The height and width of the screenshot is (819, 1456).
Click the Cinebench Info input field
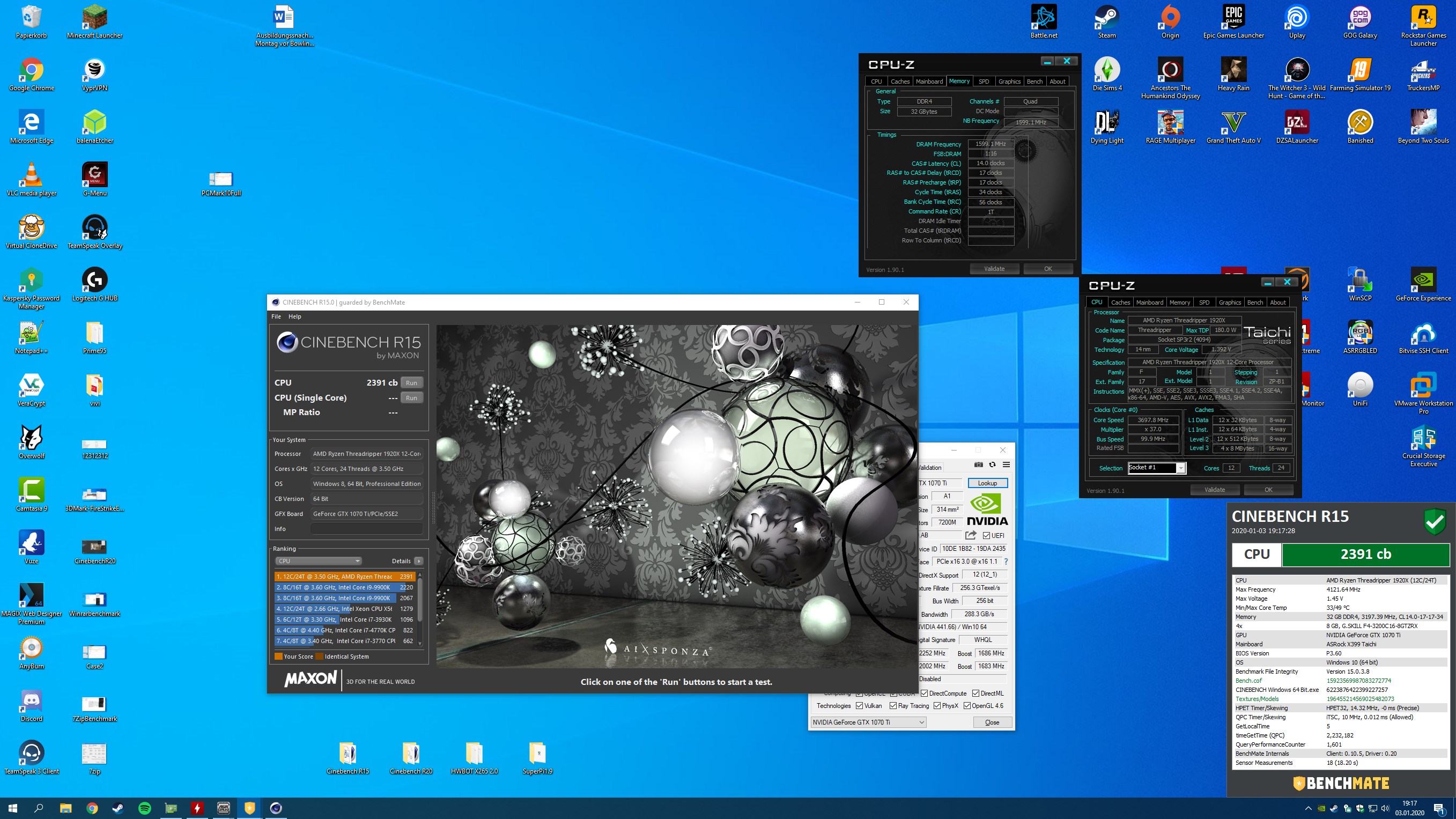click(366, 529)
